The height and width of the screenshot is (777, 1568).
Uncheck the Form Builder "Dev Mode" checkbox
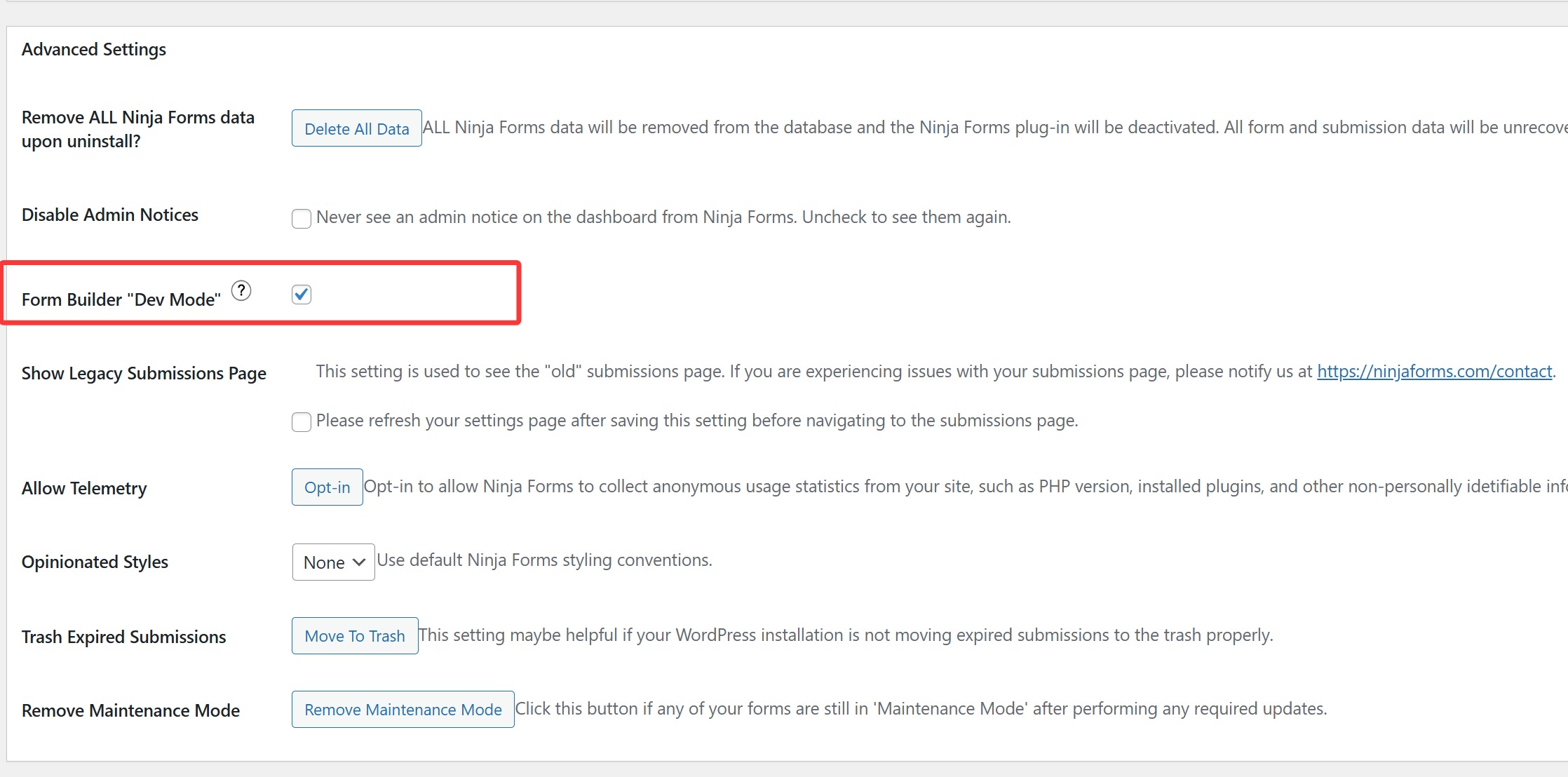(302, 295)
